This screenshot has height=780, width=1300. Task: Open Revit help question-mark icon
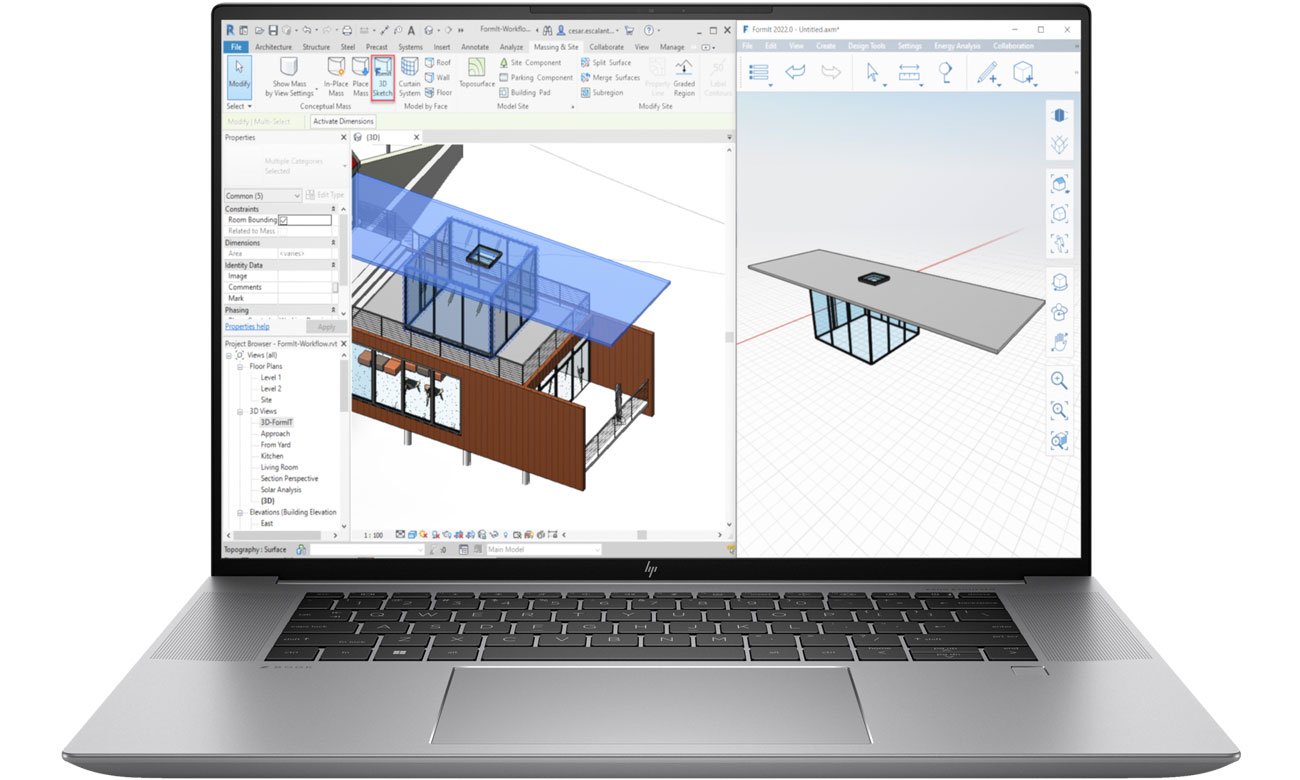coord(650,31)
